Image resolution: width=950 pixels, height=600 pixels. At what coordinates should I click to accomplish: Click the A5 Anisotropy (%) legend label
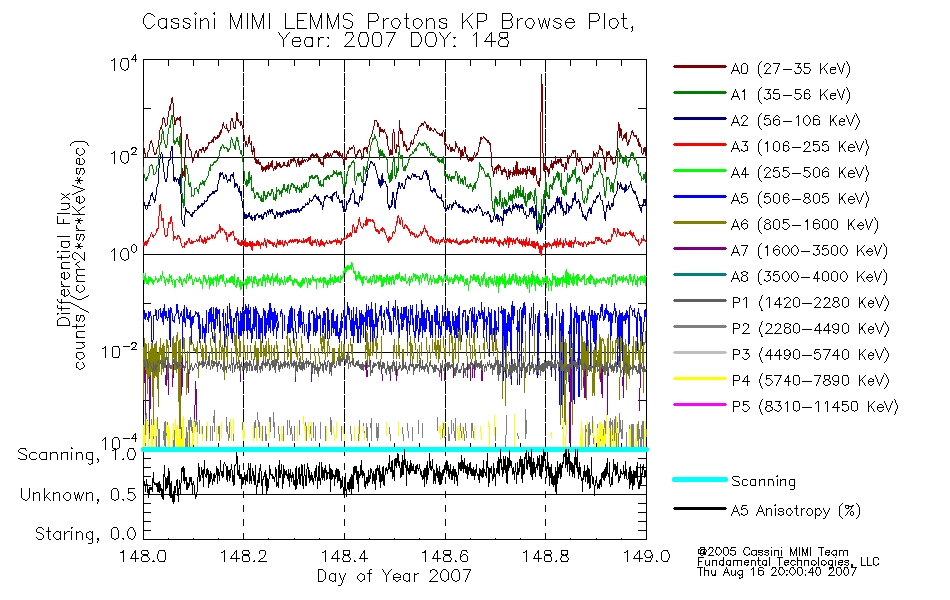(796, 511)
